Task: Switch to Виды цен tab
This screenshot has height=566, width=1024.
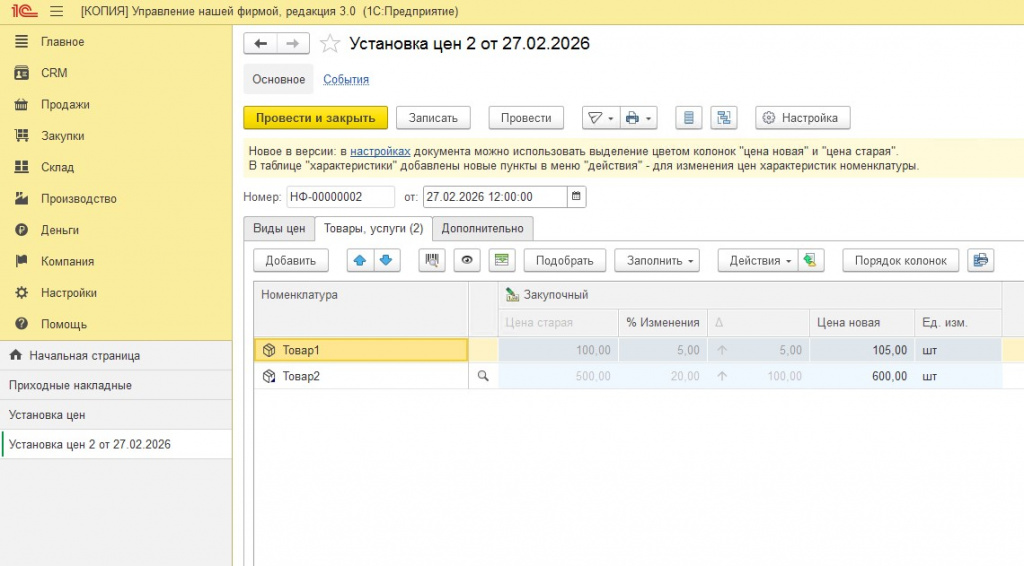Action: (x=279, y=228)
